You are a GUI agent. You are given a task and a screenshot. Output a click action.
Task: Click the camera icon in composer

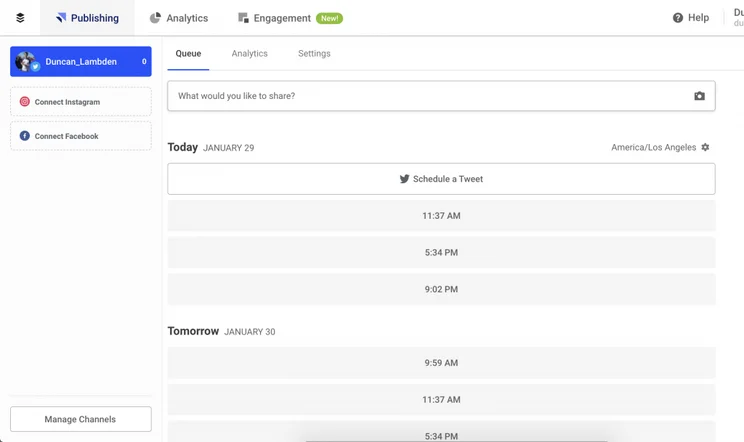(x=699, y=96)
